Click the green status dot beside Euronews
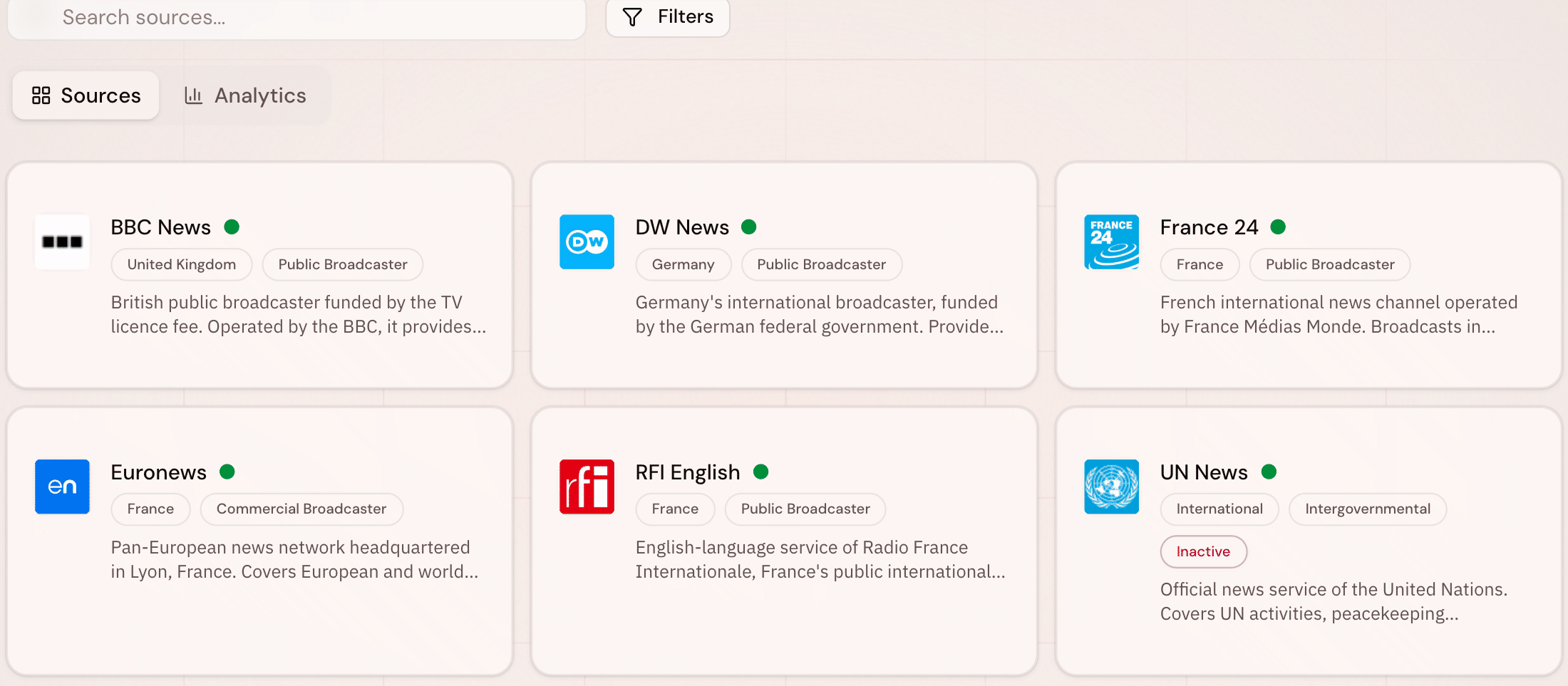Viewport: 1568px width, 686px height. pyautogui.click(x=227, y=472)
